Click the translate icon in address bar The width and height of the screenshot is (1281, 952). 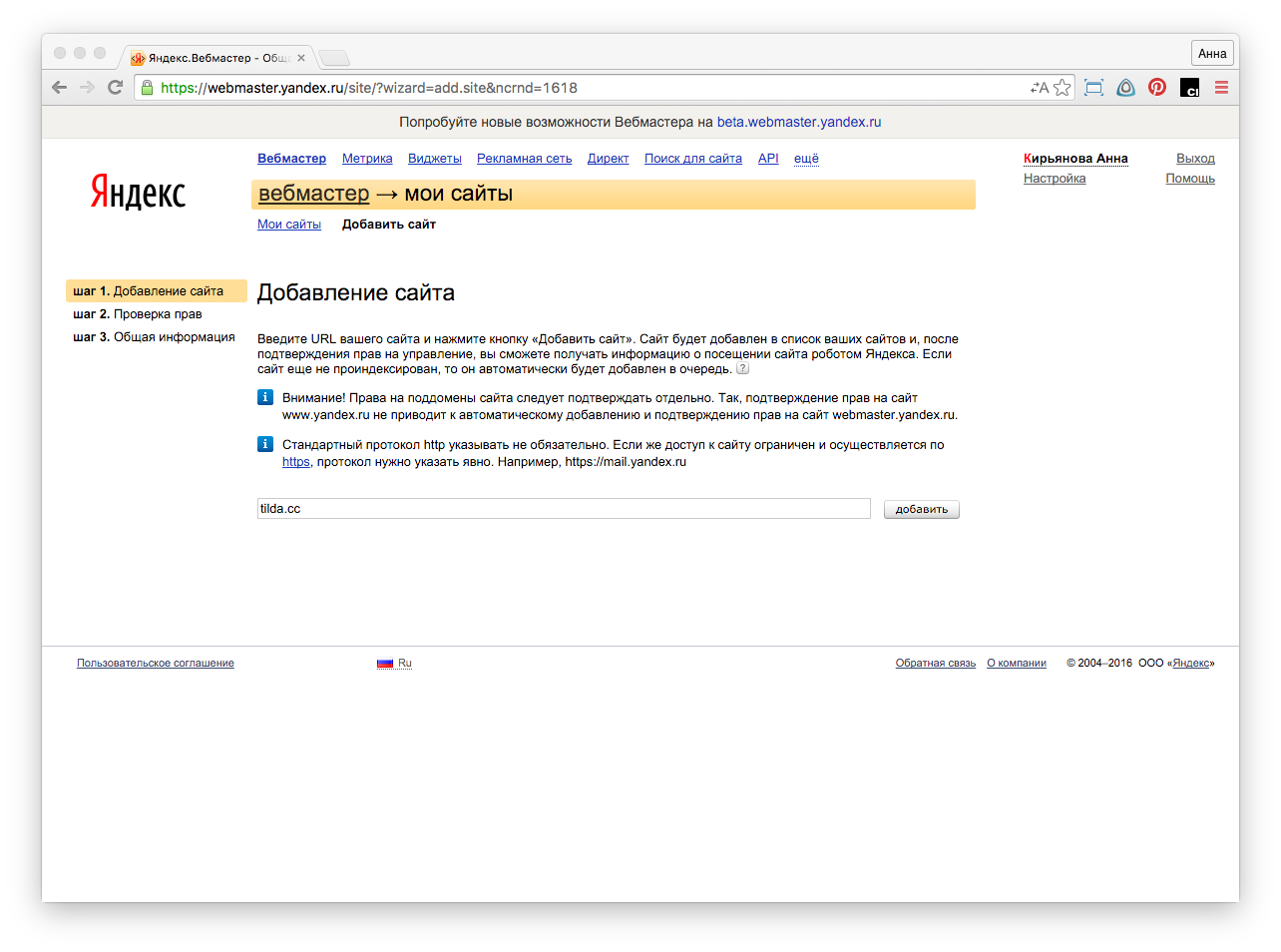click(x=1040, y=88)
